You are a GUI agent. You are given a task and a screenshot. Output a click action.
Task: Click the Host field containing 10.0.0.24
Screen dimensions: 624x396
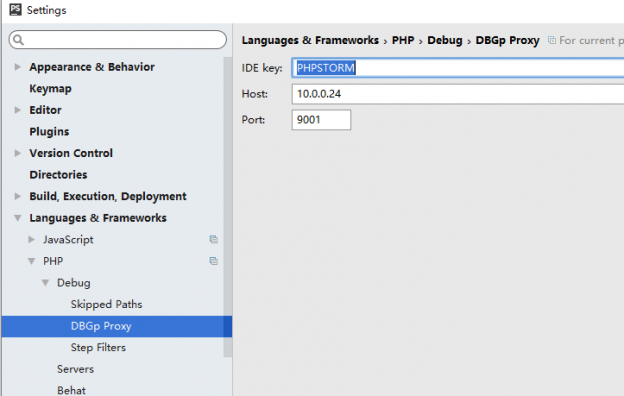click(x=458, y=94)
